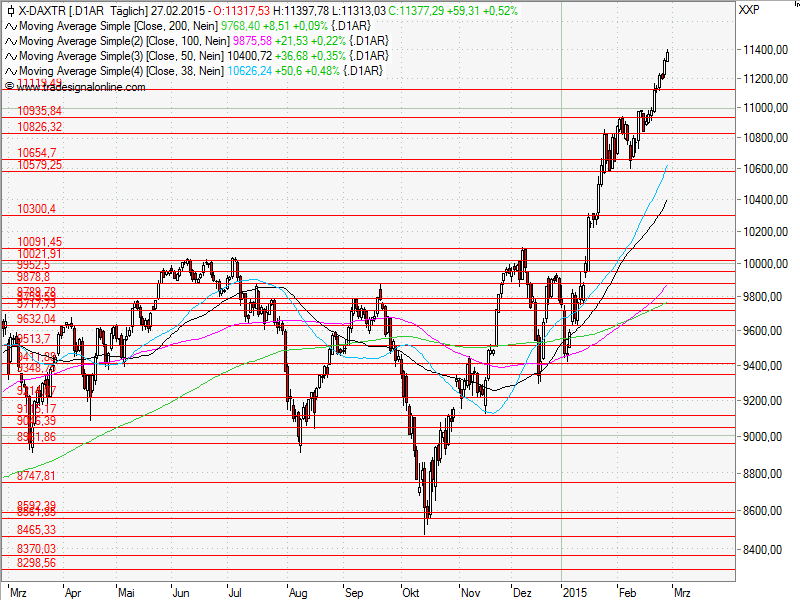Select the wave icon of the 200-period moving average
This screenshot has height=600, width=800.
pyautogui.click(x=10, y=26)
